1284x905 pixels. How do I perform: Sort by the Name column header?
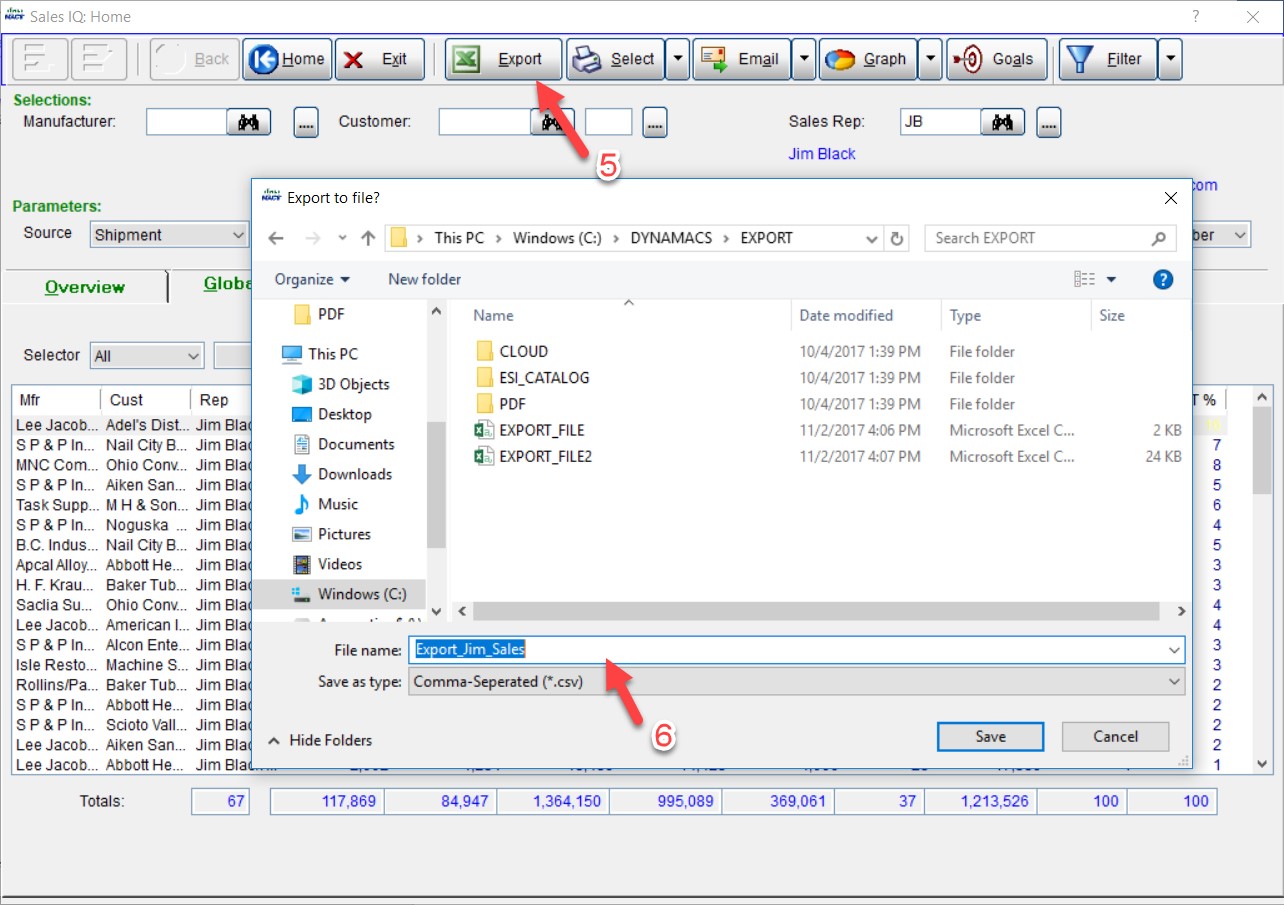tap(628, 315)
